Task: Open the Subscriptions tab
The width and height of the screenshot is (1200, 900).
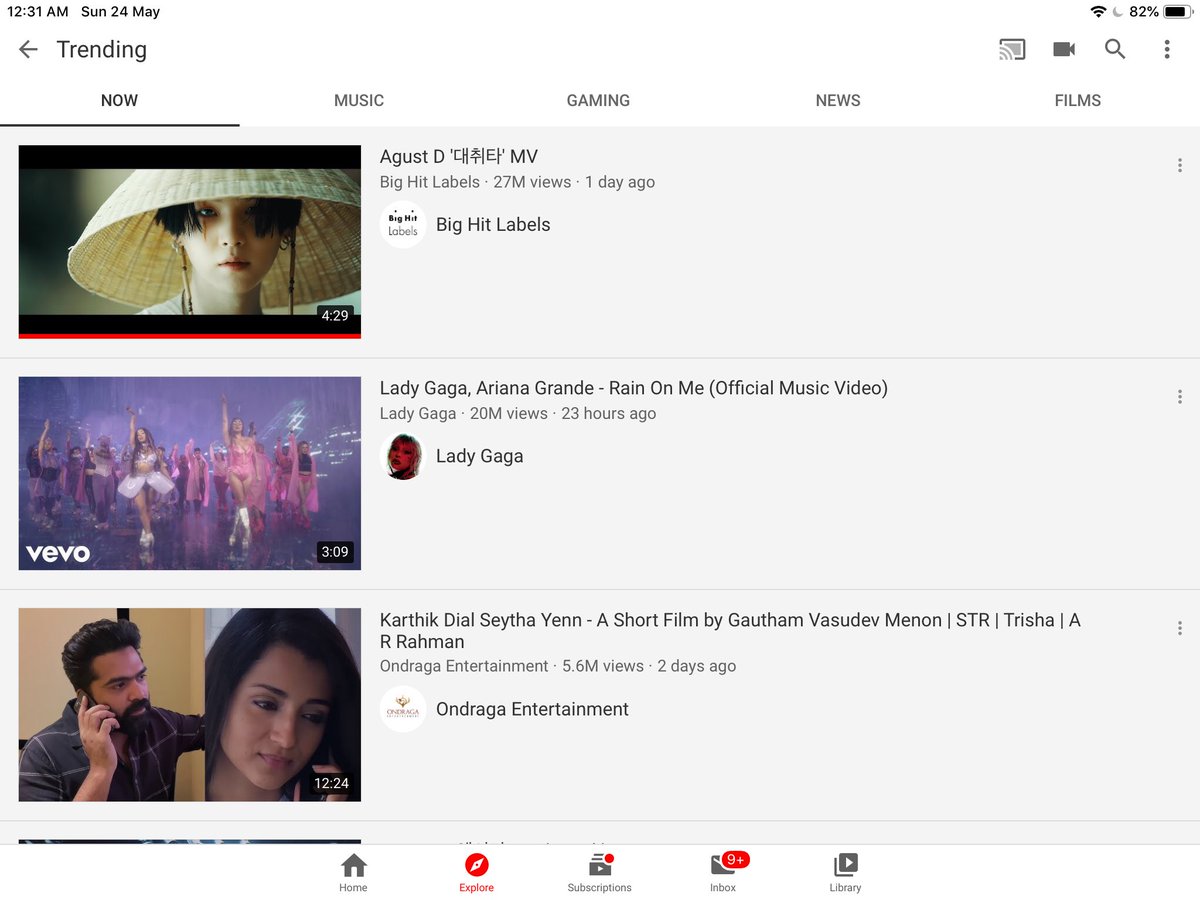Action: 600,872
